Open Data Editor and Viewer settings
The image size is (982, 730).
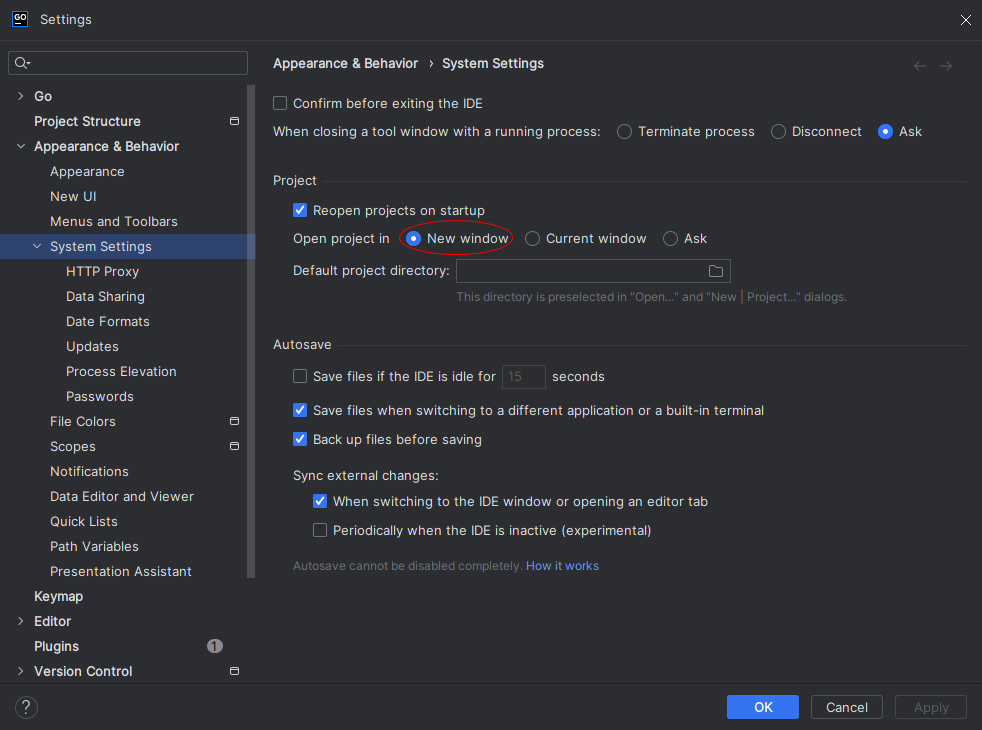[121, 496]
